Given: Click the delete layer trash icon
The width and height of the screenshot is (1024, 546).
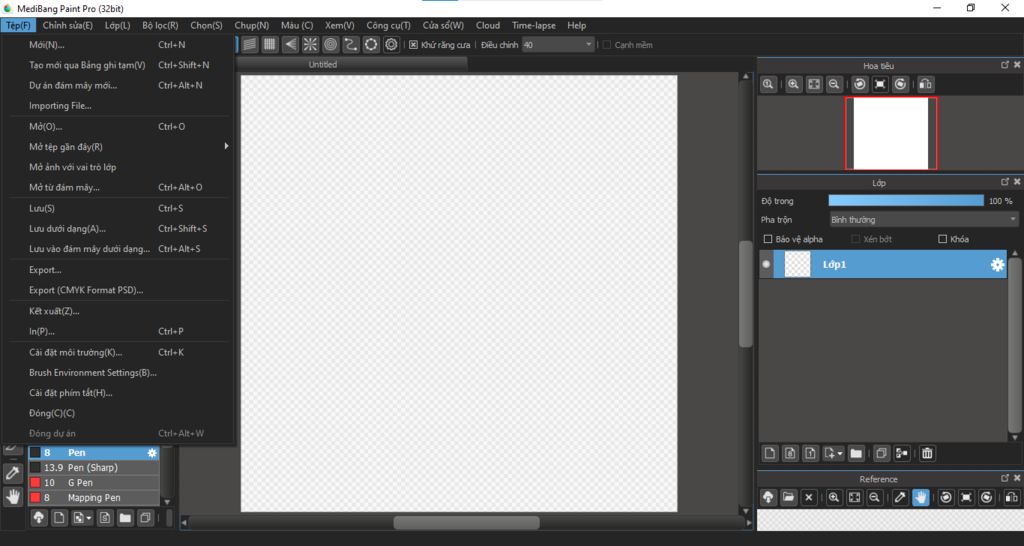Looking at the screenshot, I should pyautogui.click(x=927, y=453).
